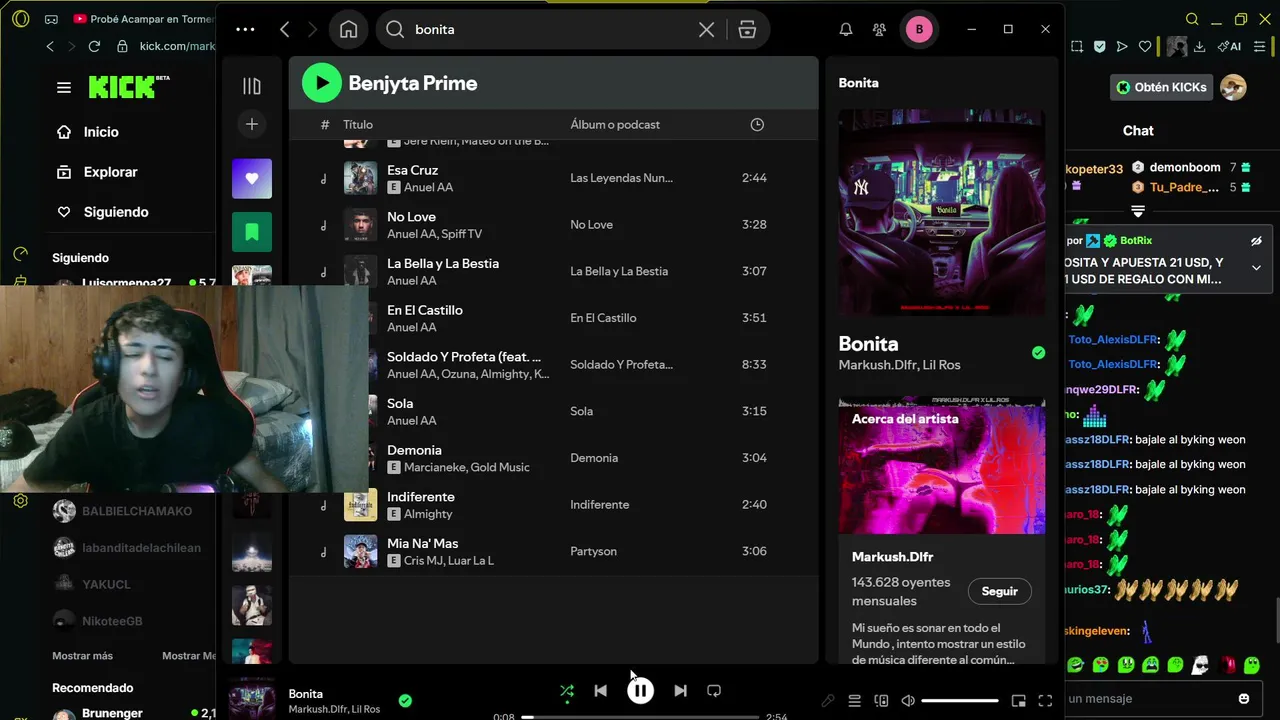This screenshot has height=720, width=1280.
Task: Sort tracks by Título column
Action: (358, 124)
